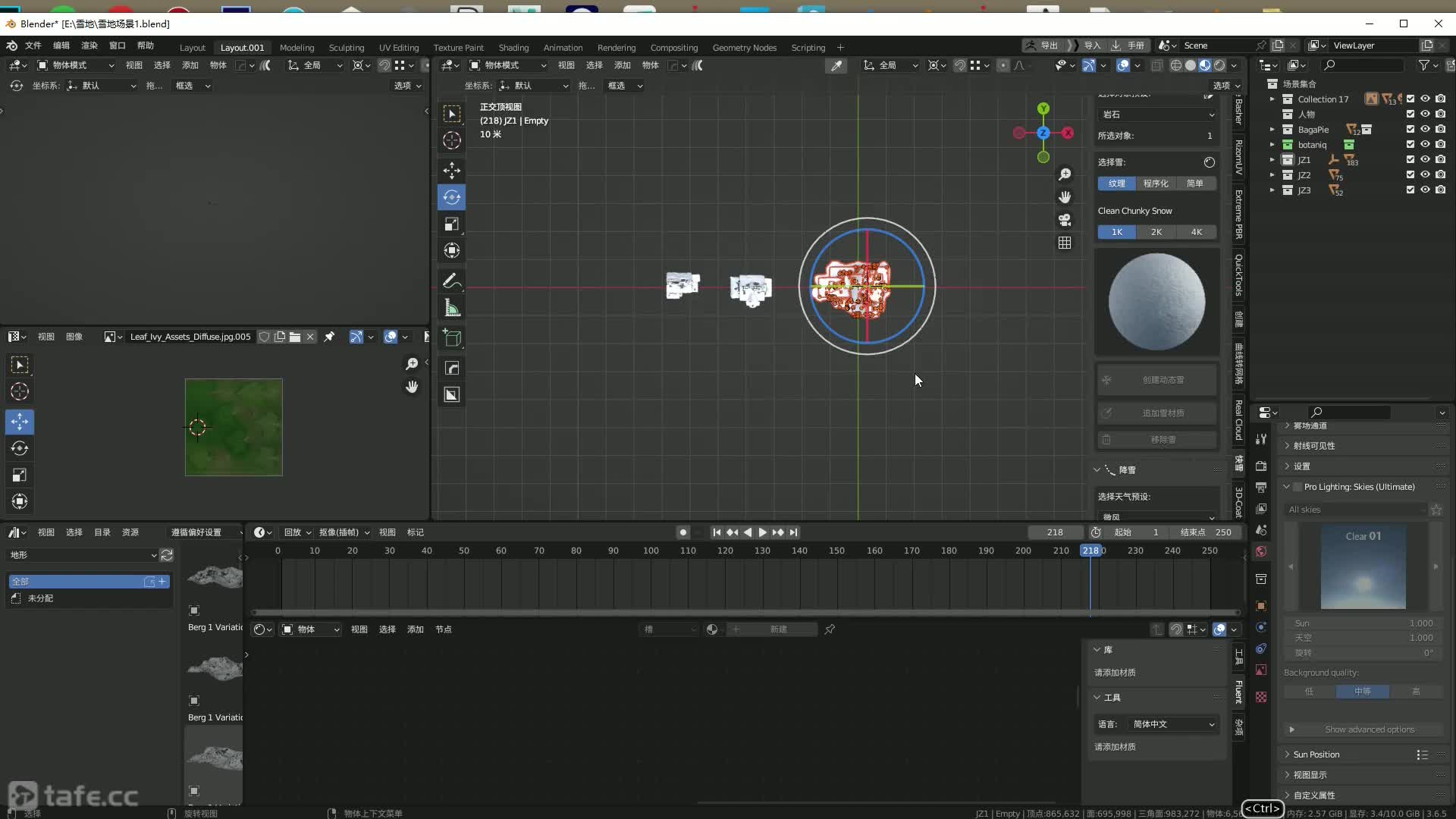
Task: Pin the image in image editor header
Action: 329,337
